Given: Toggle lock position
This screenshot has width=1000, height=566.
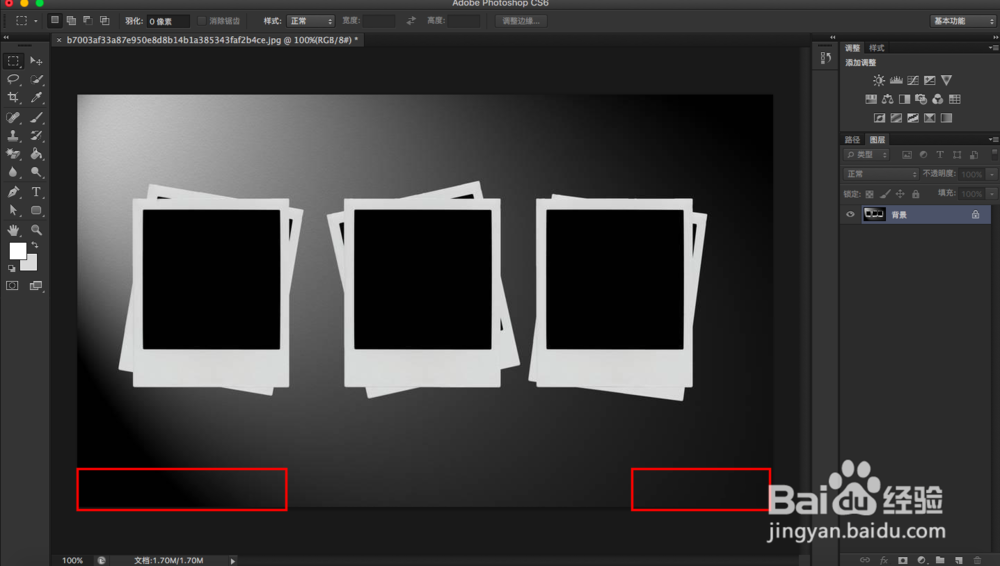Looking at the screenshot, I should coord(900,194).
